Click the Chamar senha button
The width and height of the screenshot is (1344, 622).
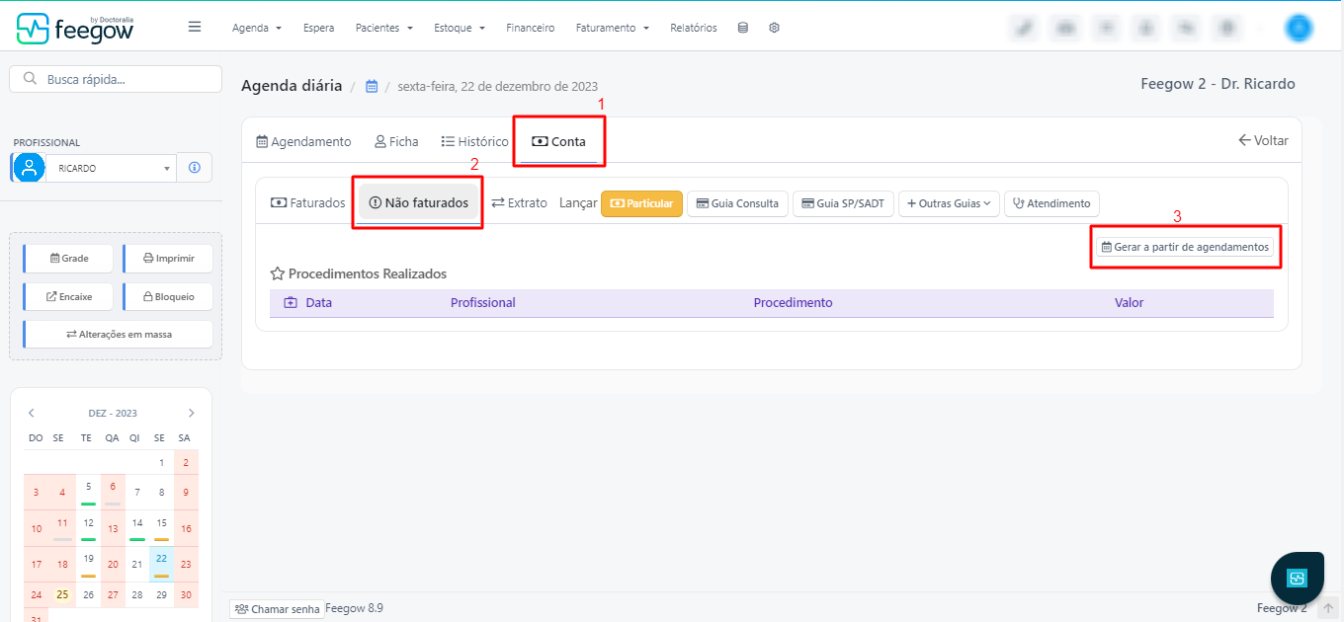(277, 609)
